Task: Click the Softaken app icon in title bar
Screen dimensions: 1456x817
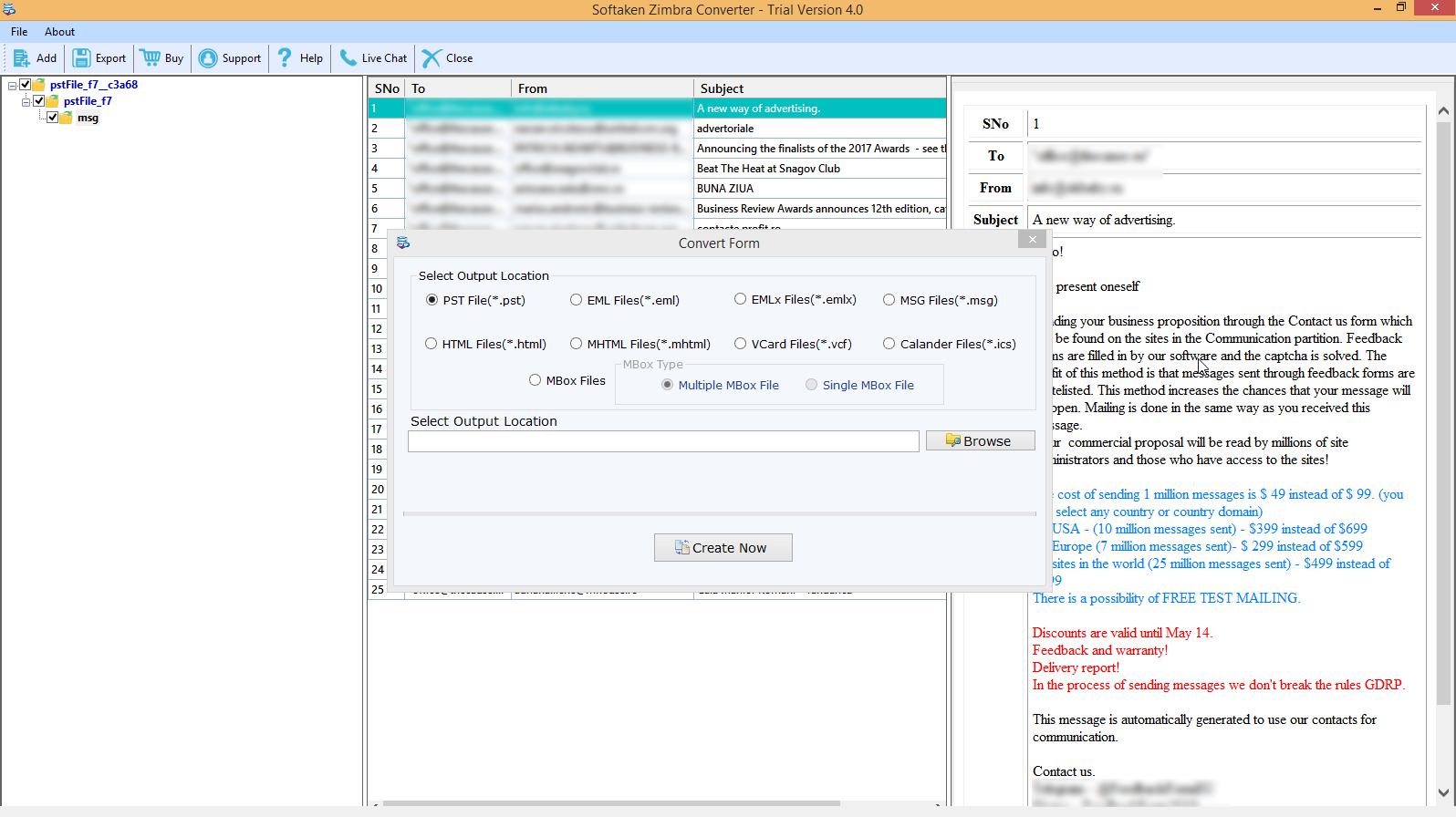Action: (9, 9)
